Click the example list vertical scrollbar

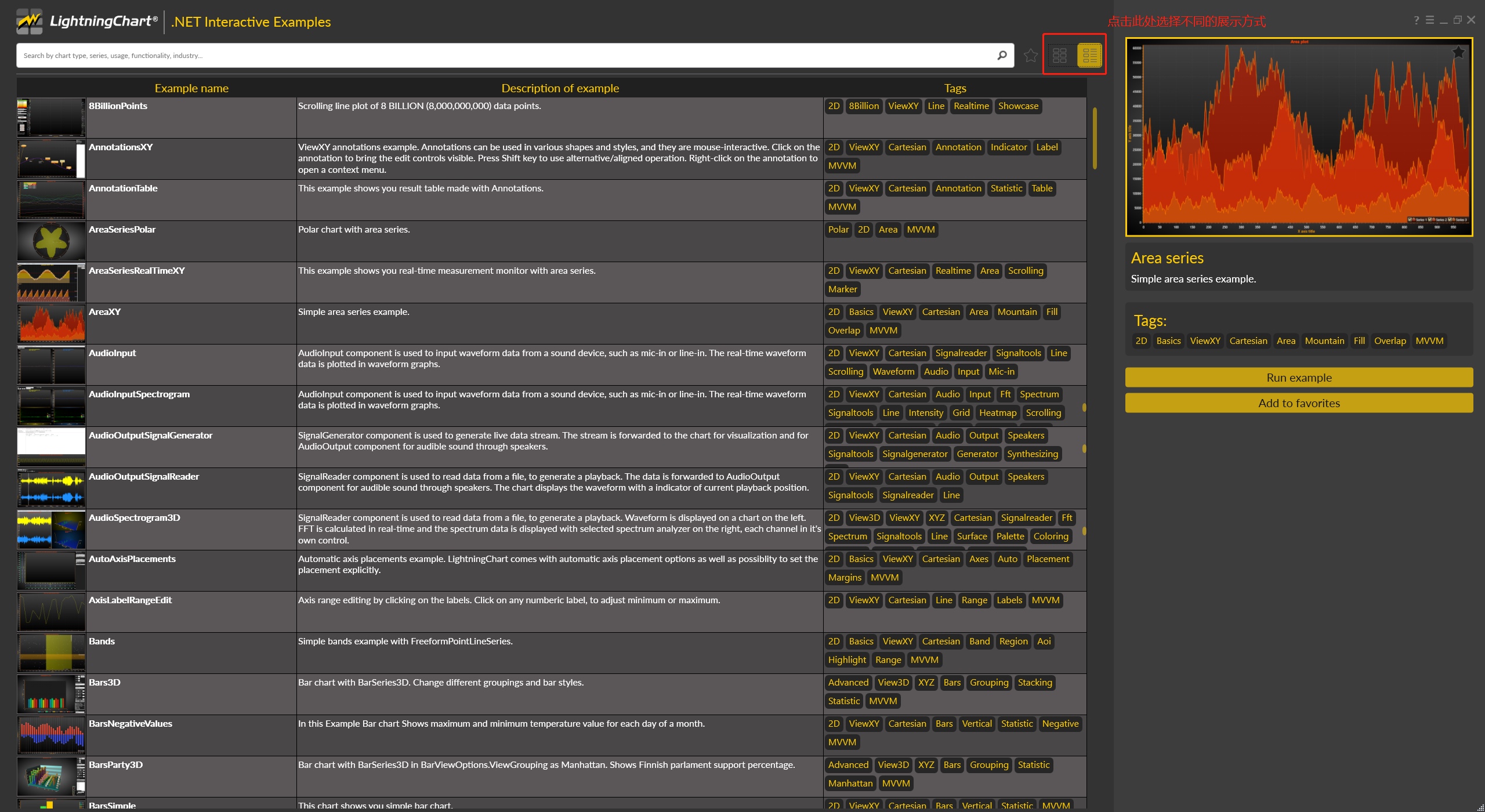tap(1095, 138)
